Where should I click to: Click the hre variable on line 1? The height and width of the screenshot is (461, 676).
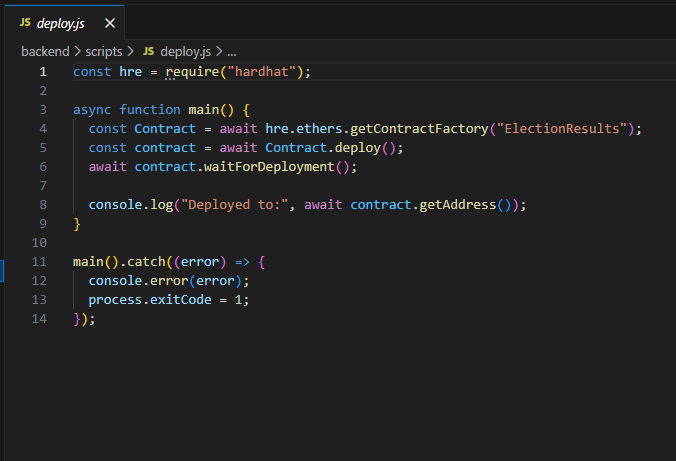pyautogui.click(x=131, y=72)
